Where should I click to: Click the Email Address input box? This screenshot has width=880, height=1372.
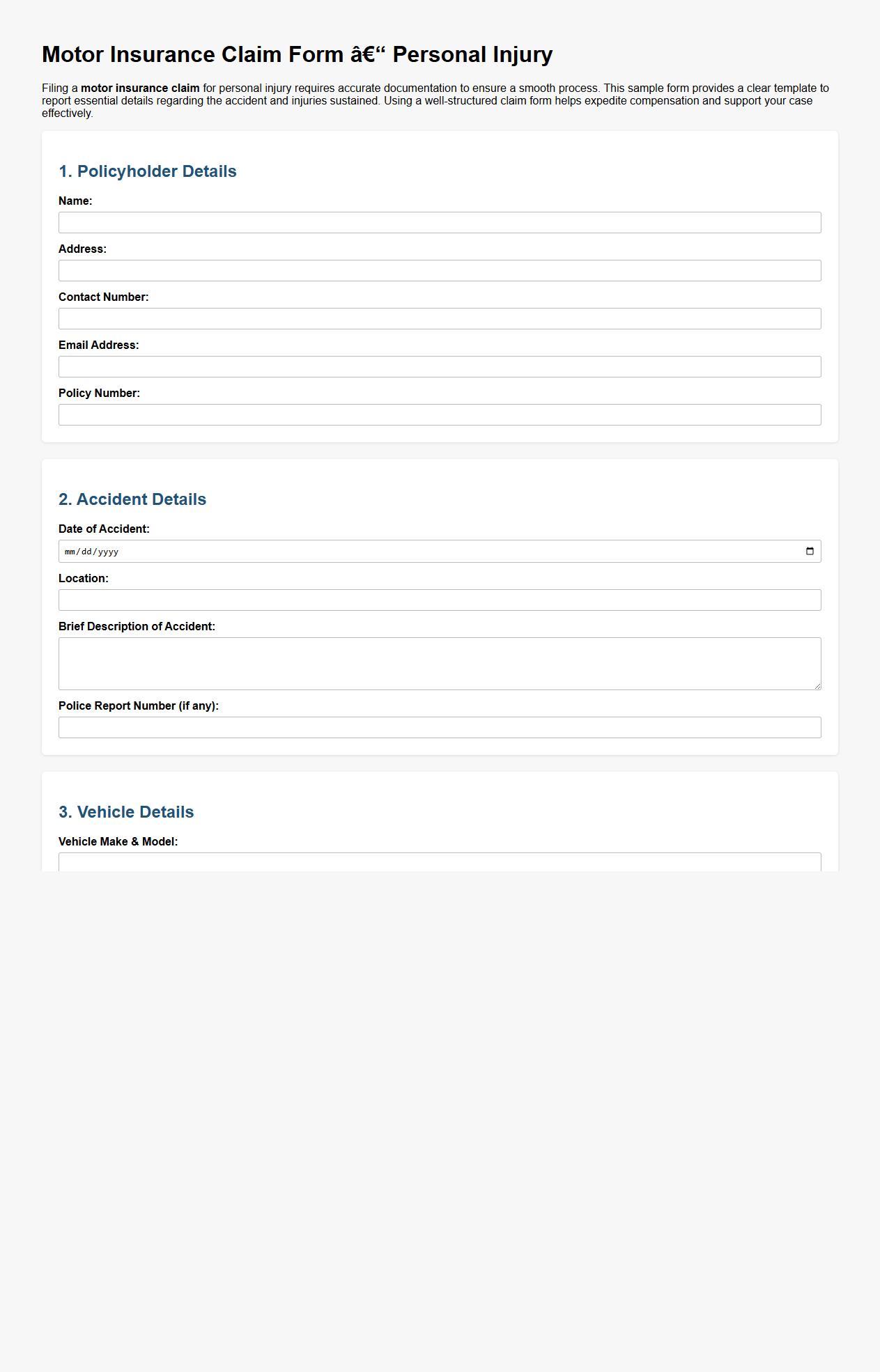click(x=439, y=366)
